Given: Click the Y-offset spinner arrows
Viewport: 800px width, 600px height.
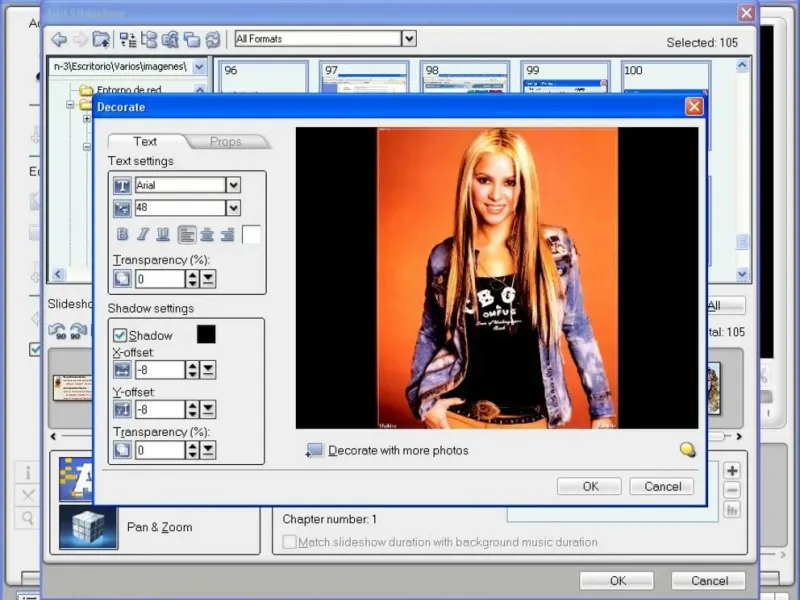Looking at the screenshot, I should point(192,409).
